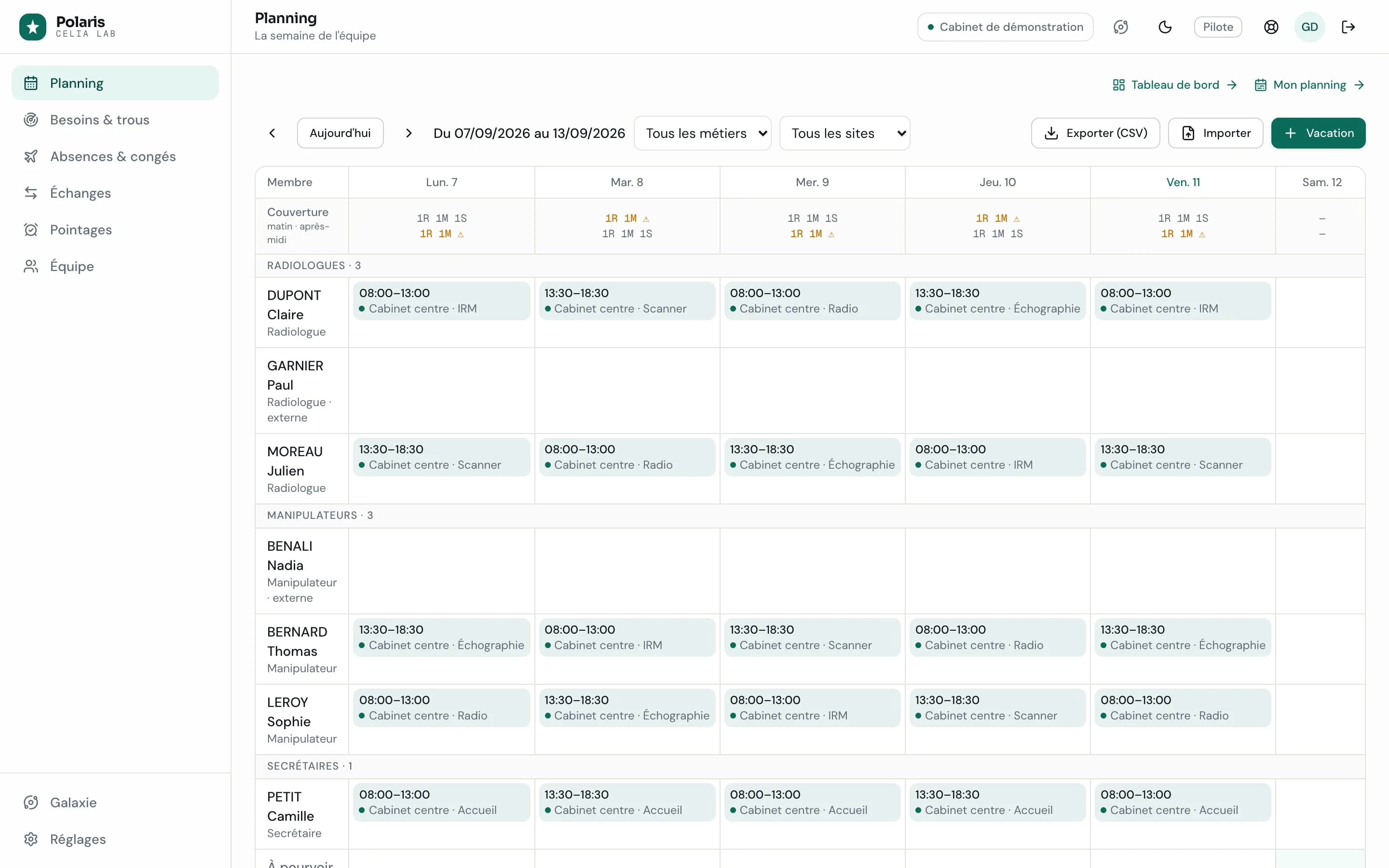The image size is (1389, 868).
Task: Click GARNIER Paul member name
Action: tap(295, 376)
